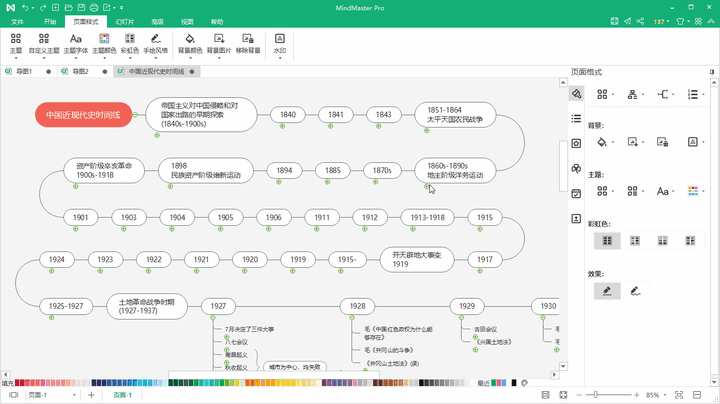Enable the first effect style
The image size is (720, 404).
pyautogui.click(x=607, y=291)
